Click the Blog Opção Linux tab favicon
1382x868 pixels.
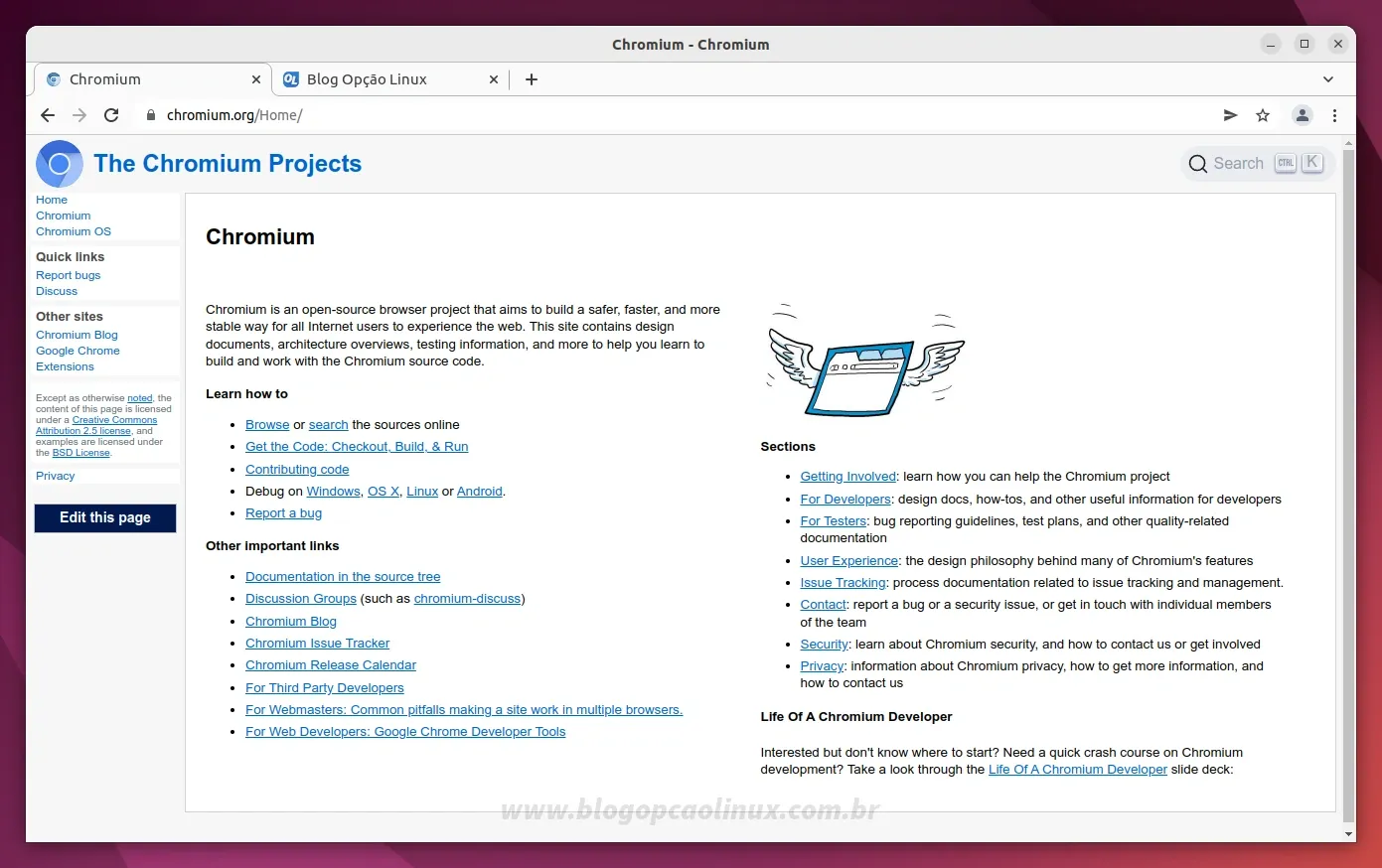[x=291, y=79]
